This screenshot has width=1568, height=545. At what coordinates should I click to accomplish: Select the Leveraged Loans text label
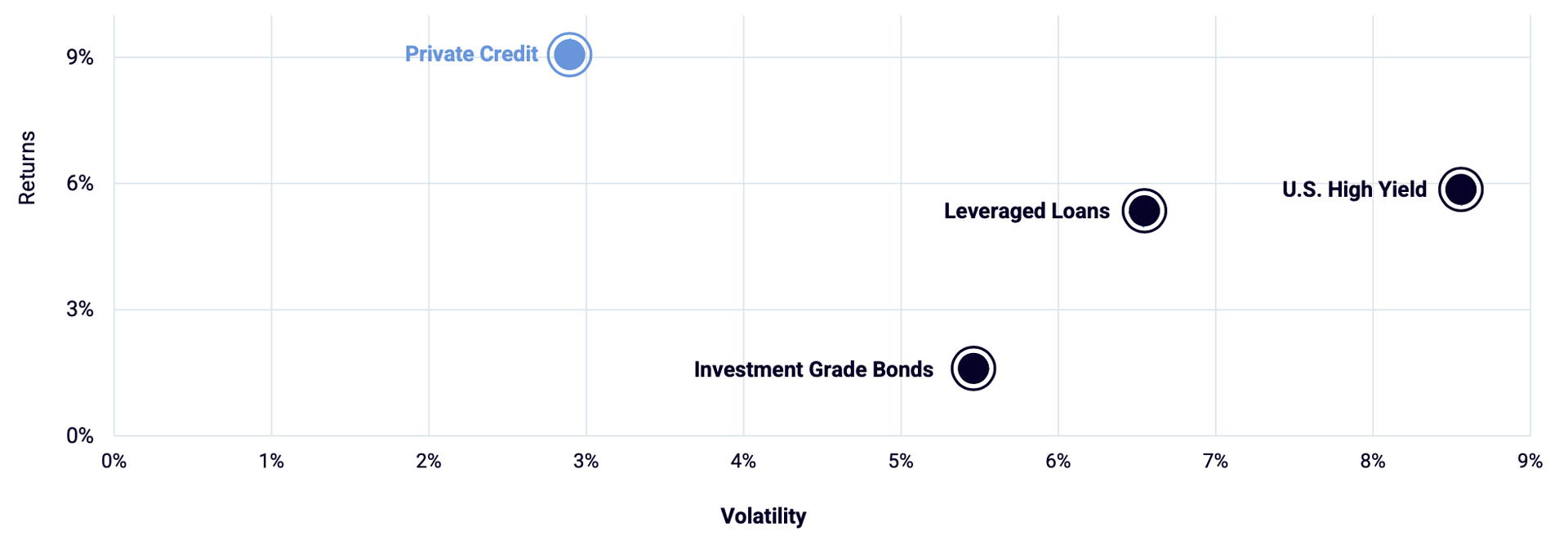click(1027, 211)
